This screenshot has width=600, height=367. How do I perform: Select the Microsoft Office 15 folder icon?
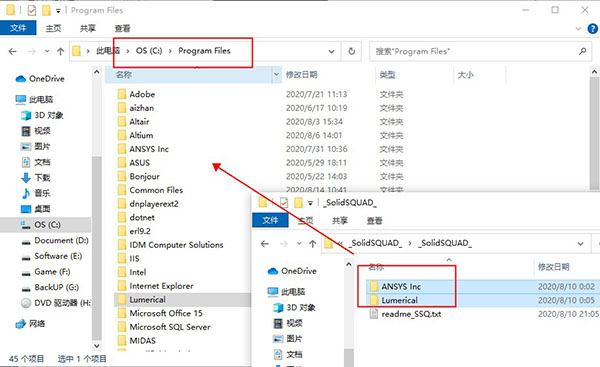tap(122, 313)
